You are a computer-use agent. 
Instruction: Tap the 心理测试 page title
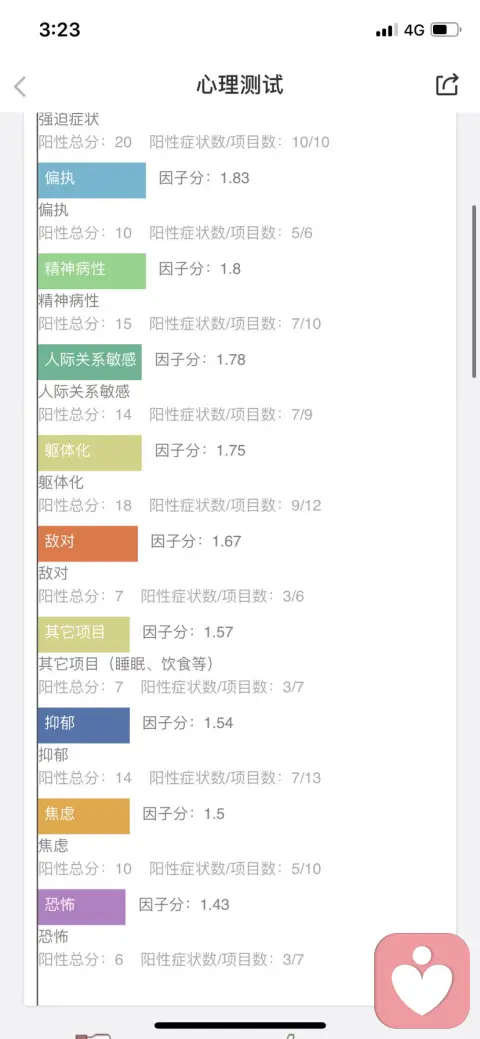pyautogui.click(x=240, y=85)
